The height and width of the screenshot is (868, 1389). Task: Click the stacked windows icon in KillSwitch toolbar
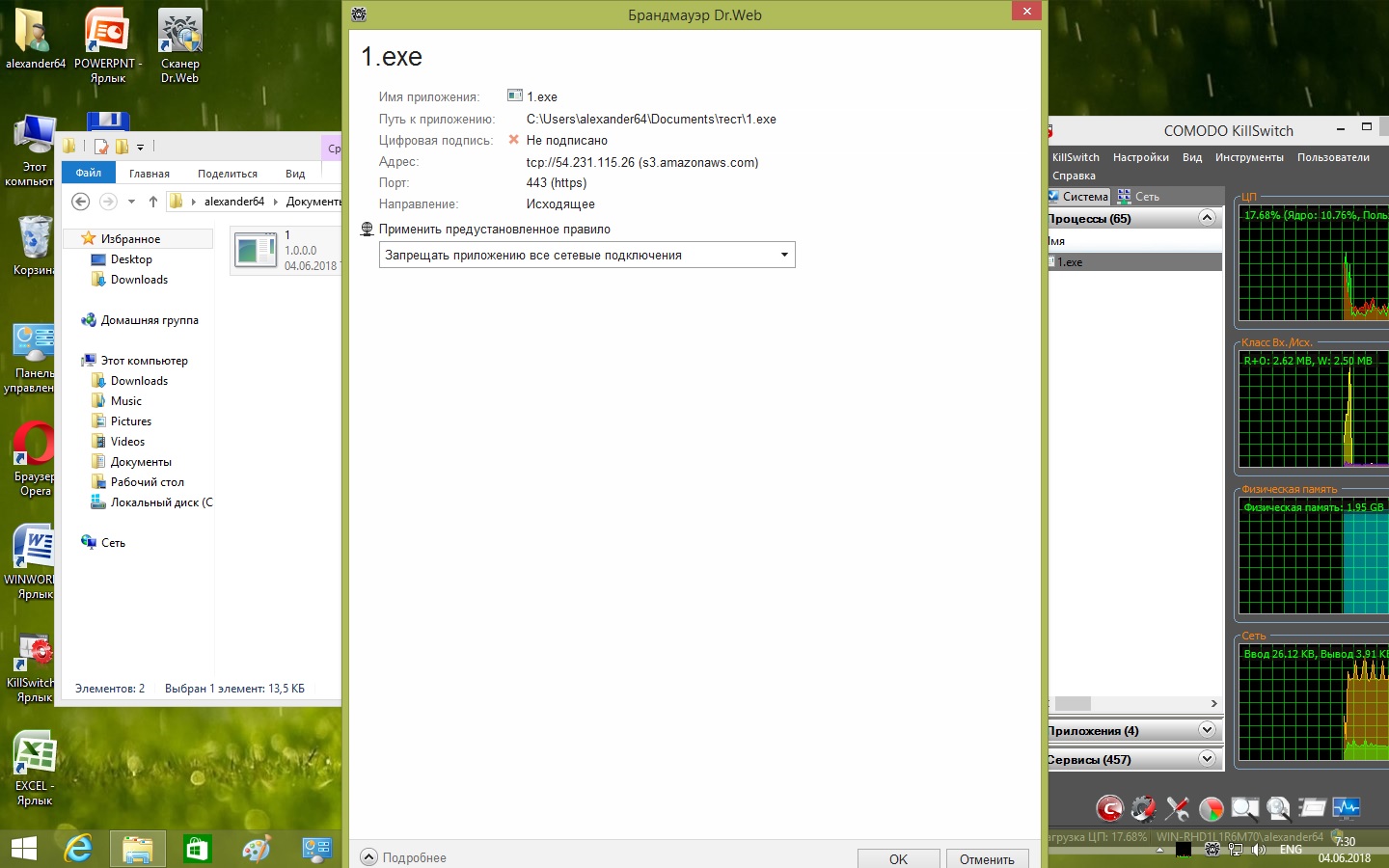[x=1312, y=808]
